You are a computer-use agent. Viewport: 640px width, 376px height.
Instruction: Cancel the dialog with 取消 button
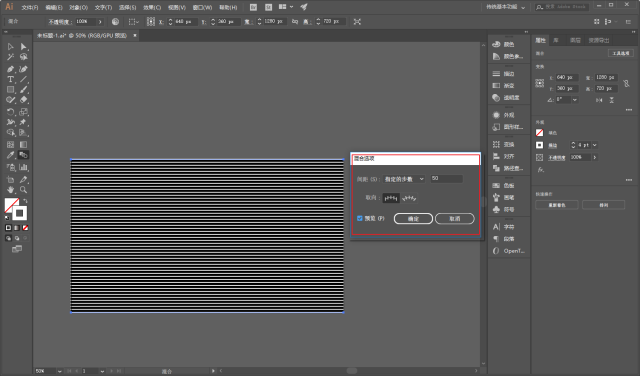(x=455, y=219)
